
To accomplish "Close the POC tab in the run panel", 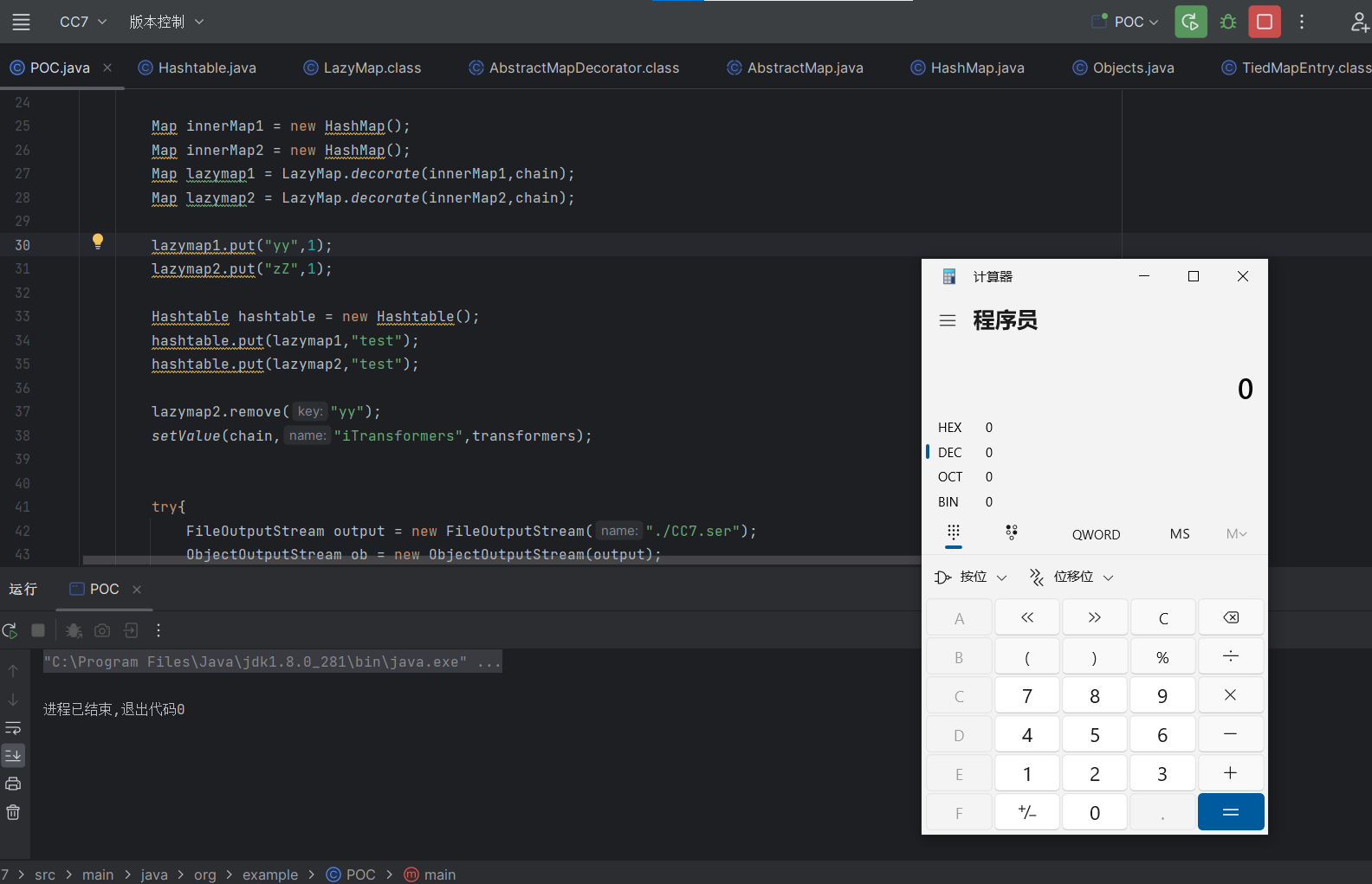I will point(137,590).
